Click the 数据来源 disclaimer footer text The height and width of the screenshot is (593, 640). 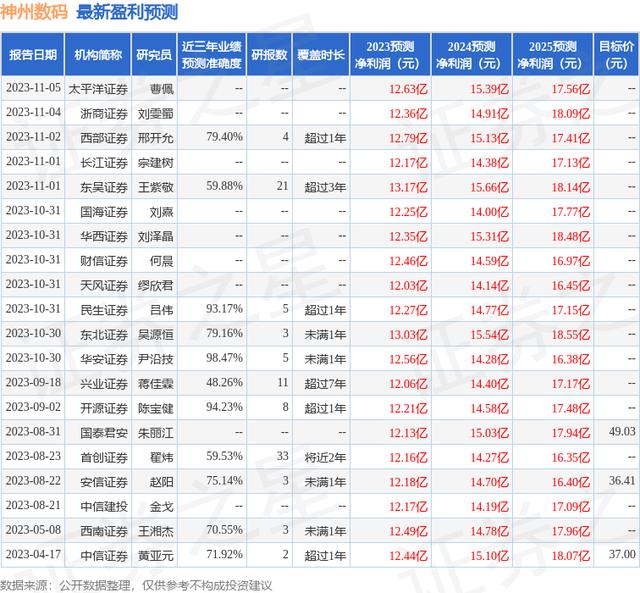coord(136,585)
